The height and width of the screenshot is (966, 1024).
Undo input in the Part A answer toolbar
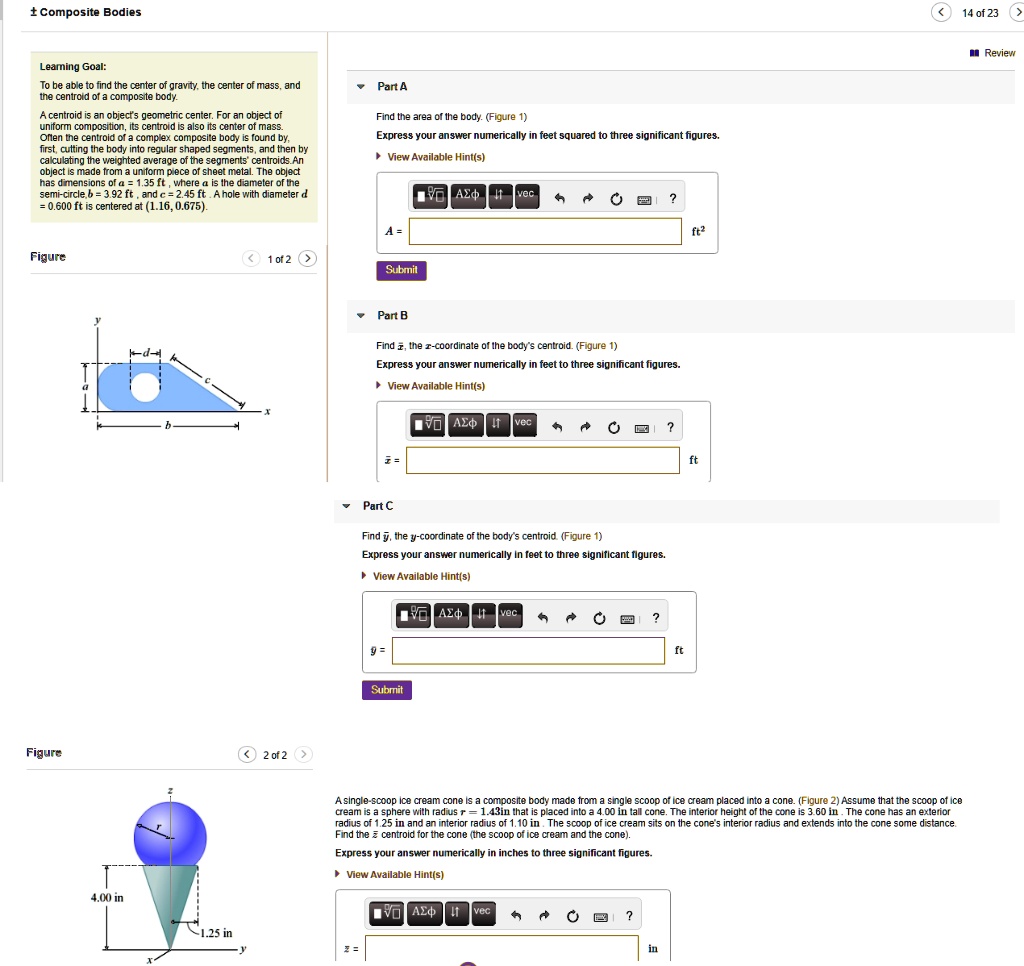(560, 197)
